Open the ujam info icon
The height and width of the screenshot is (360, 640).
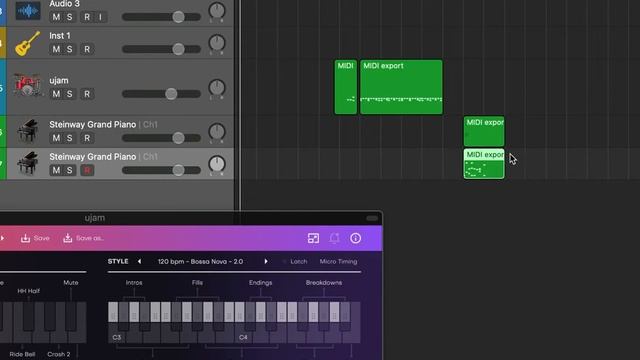click(x=356, y=238)
